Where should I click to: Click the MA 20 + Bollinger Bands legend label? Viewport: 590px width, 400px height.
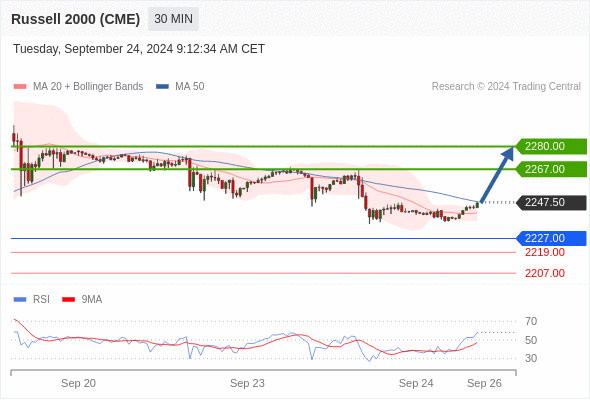(x=88, y=87)
